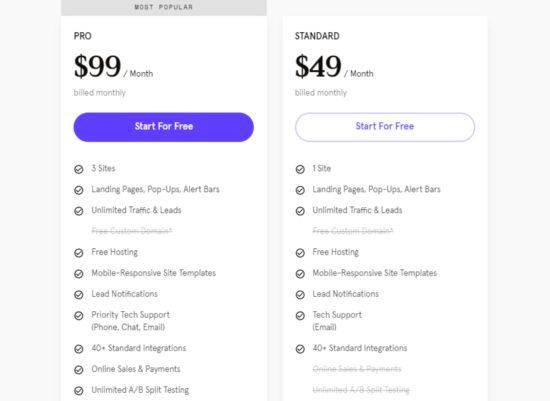Click Standard checkmark beside Mobile-Responsive Site Templates

(300, 274)
